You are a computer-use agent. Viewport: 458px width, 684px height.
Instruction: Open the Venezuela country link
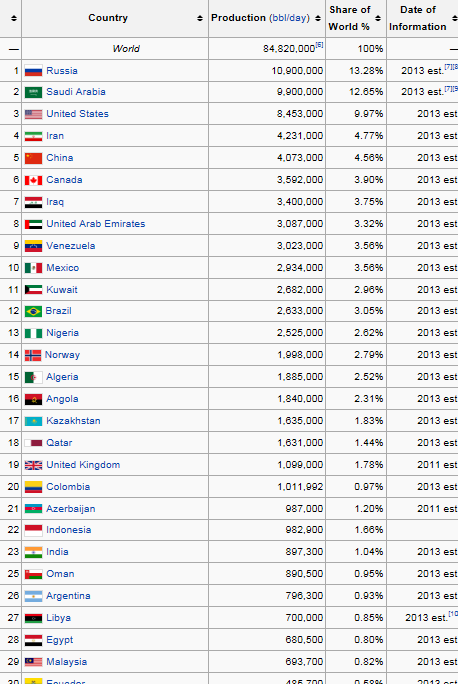point(71,246)
